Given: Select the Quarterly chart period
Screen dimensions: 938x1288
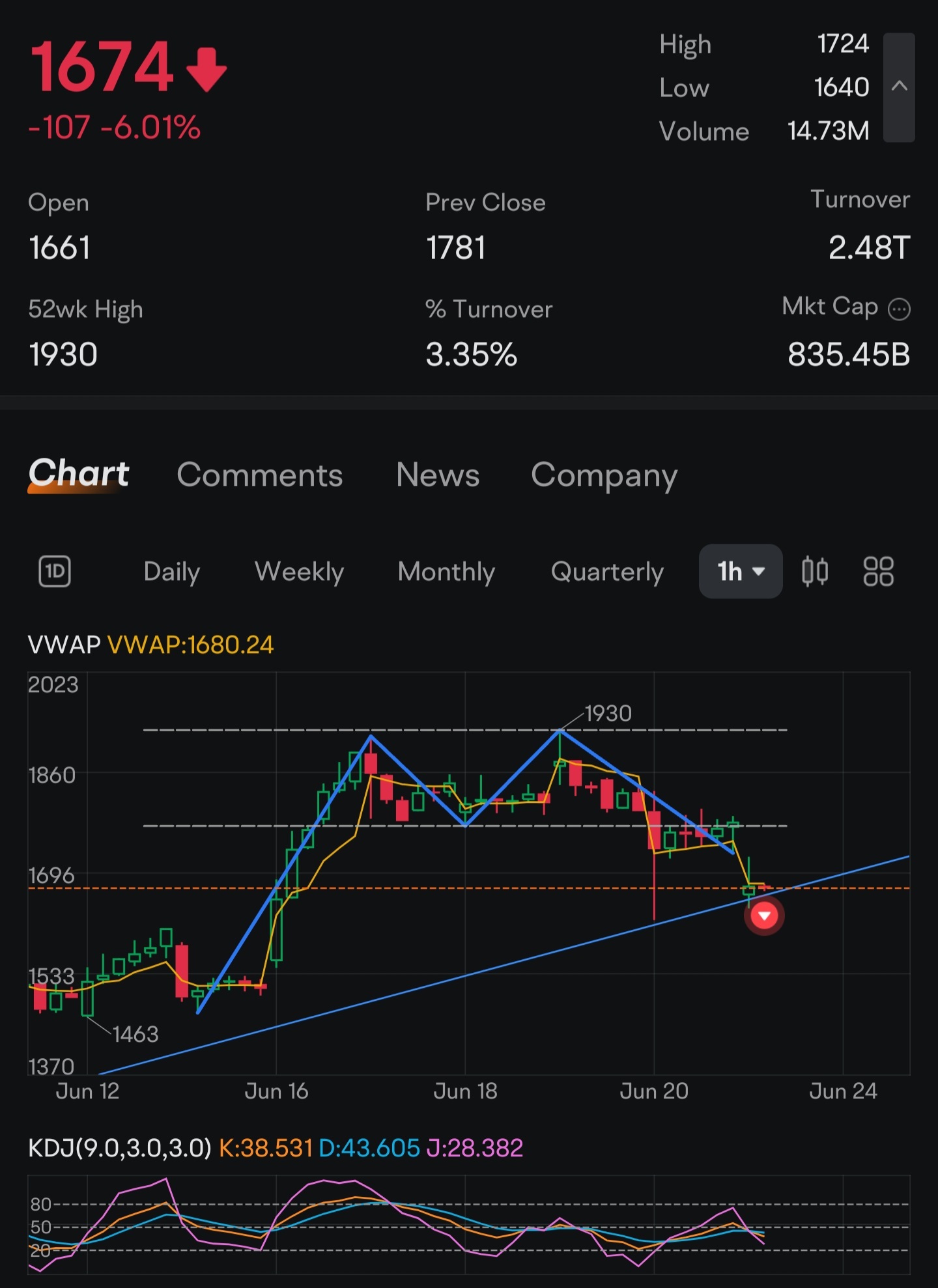Looking at the screenshot, I should [x=607, y=572].
